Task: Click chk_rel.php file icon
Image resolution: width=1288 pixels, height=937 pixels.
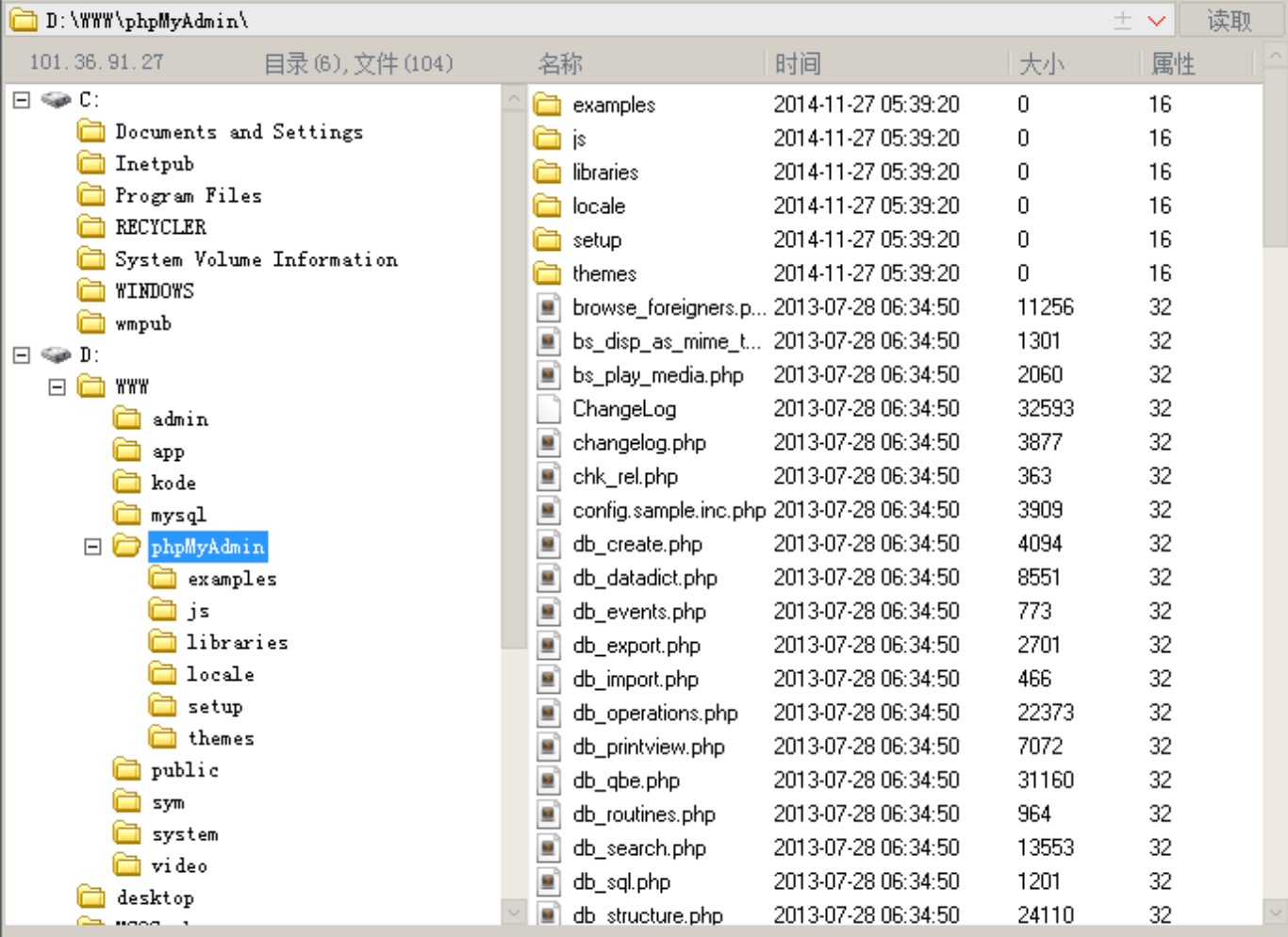Action: click(x=548, y=476)
